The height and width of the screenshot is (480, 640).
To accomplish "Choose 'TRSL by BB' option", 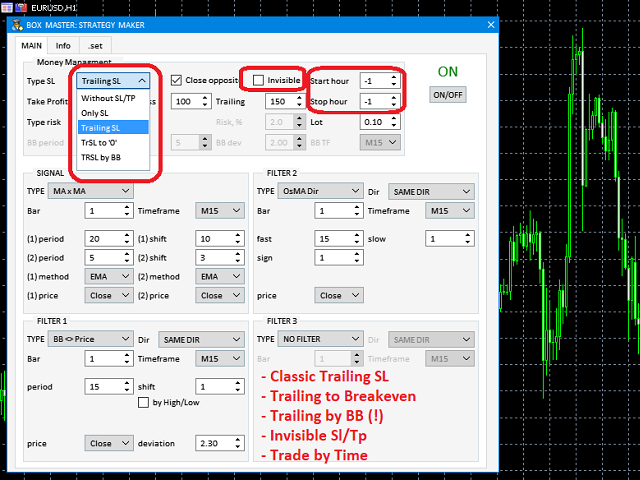I will tap(101, 157).
